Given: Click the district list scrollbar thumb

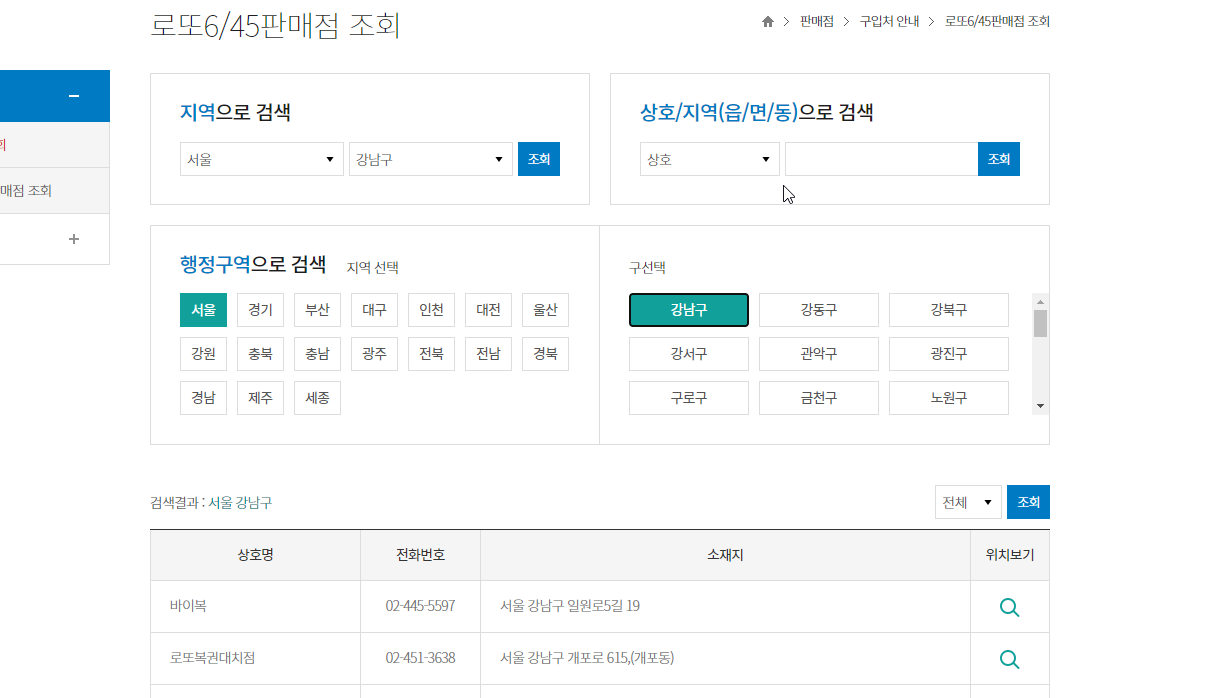Looking at the screenshot, I should tap(1040, 323).
